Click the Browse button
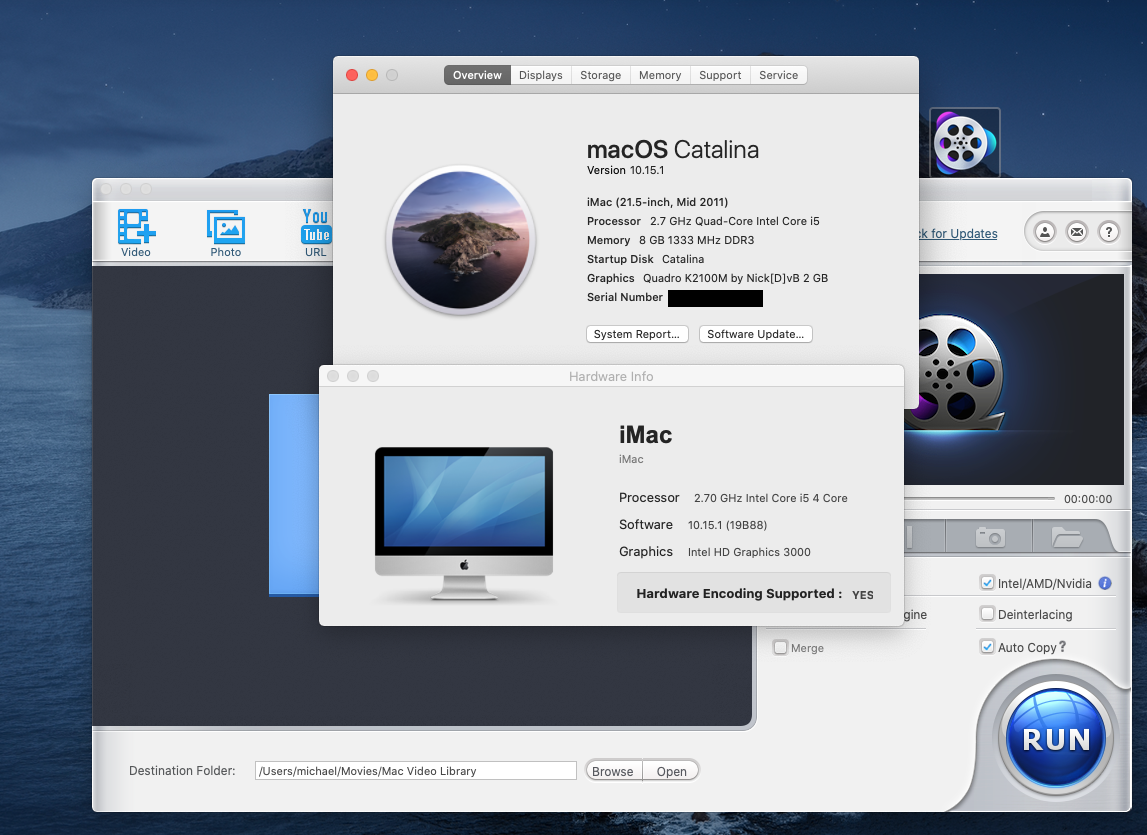This screenshot has height=835, width=1147. tap(613, 771)
